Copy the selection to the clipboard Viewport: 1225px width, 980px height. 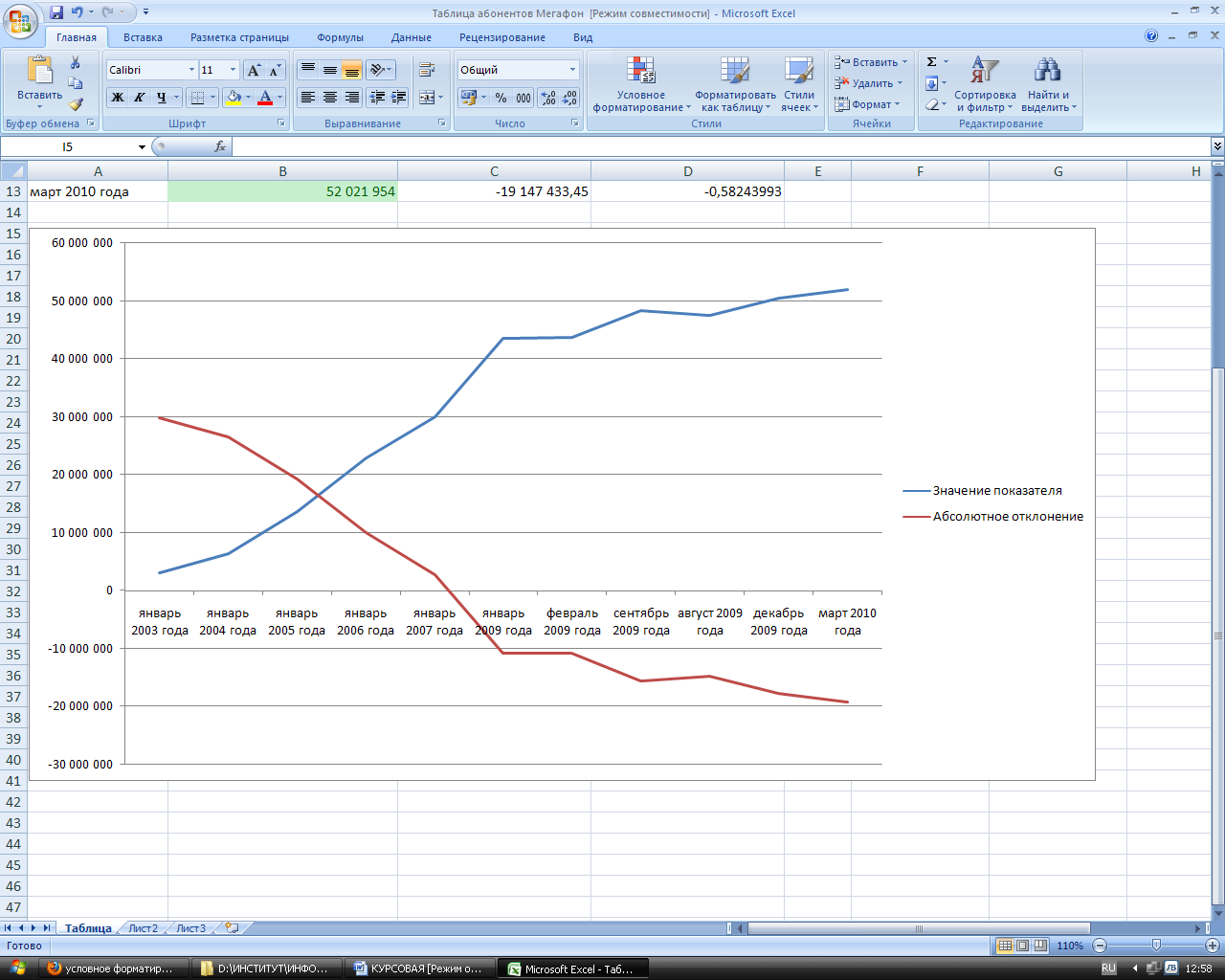(76, 83)
